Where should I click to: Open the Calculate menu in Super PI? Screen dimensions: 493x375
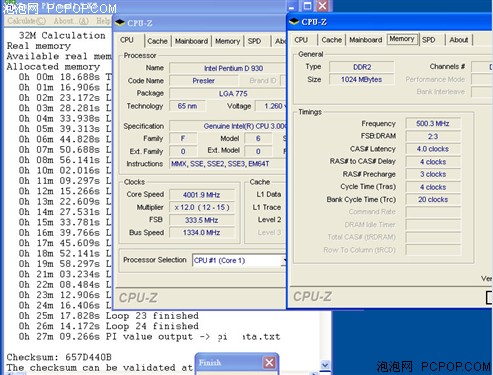click(x=27, y=21)
